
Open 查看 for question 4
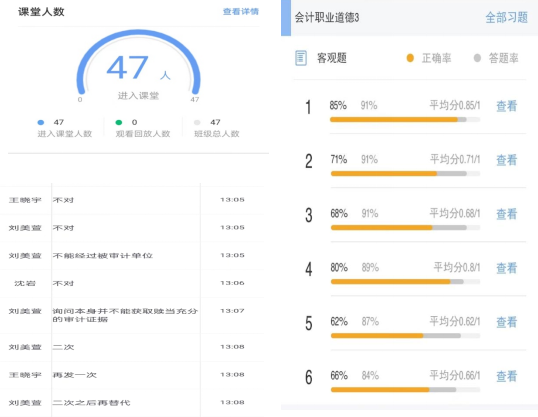click(506, 268)
